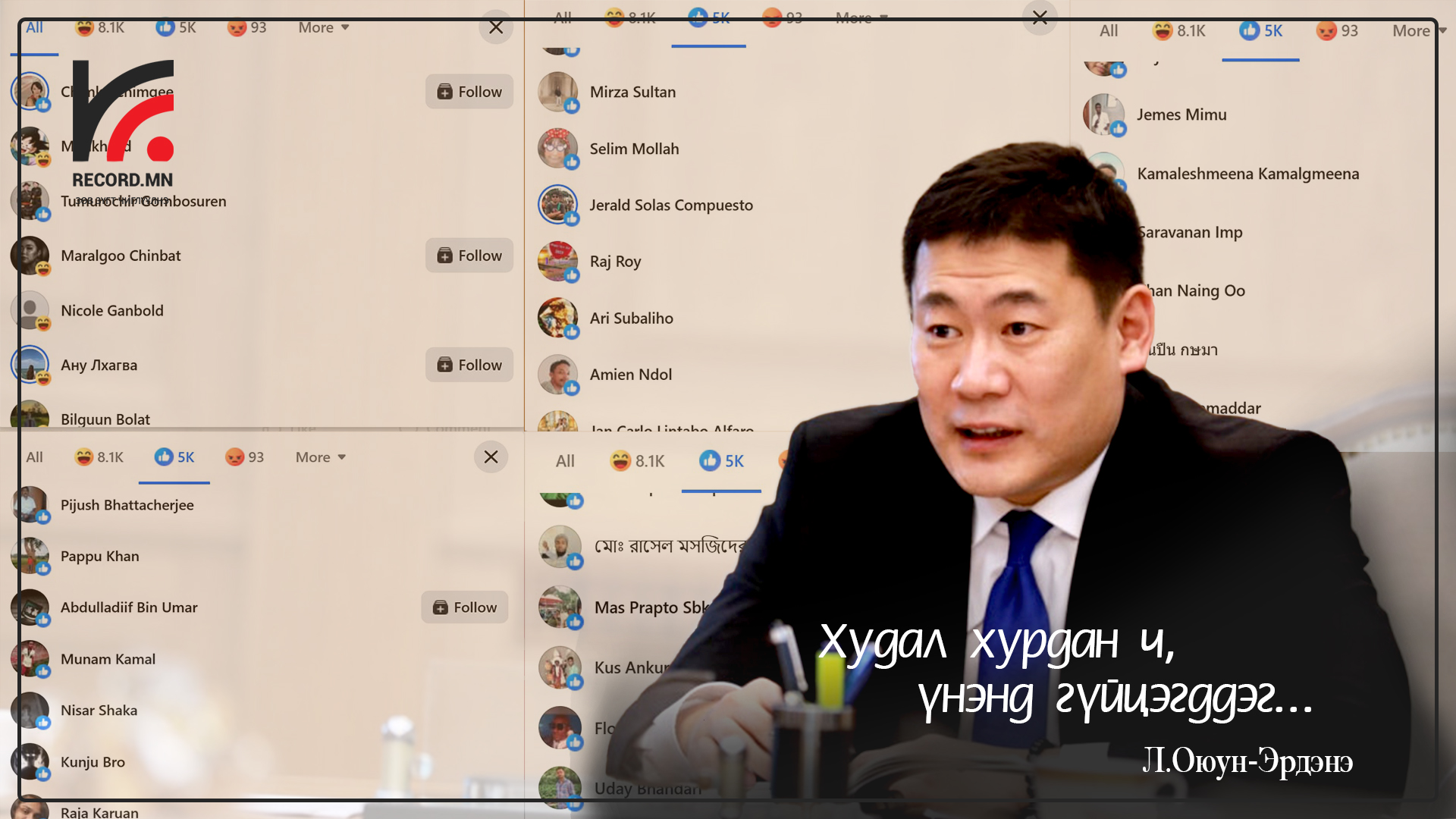Image resolution: width=1456 pixels, height=819 pixels.
Task: Expand the More dropdown in Maralgoo Chinbat's panel
Action: click(324, 27)
